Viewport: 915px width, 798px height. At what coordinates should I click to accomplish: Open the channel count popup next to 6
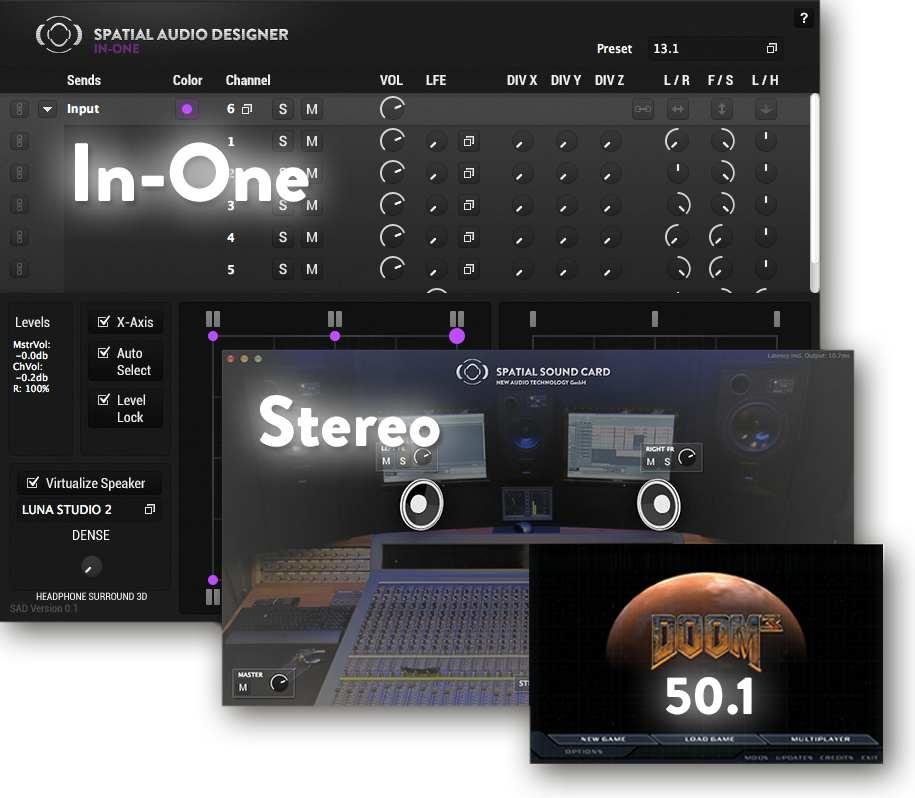pyautogui.click(x=247, y=109)
